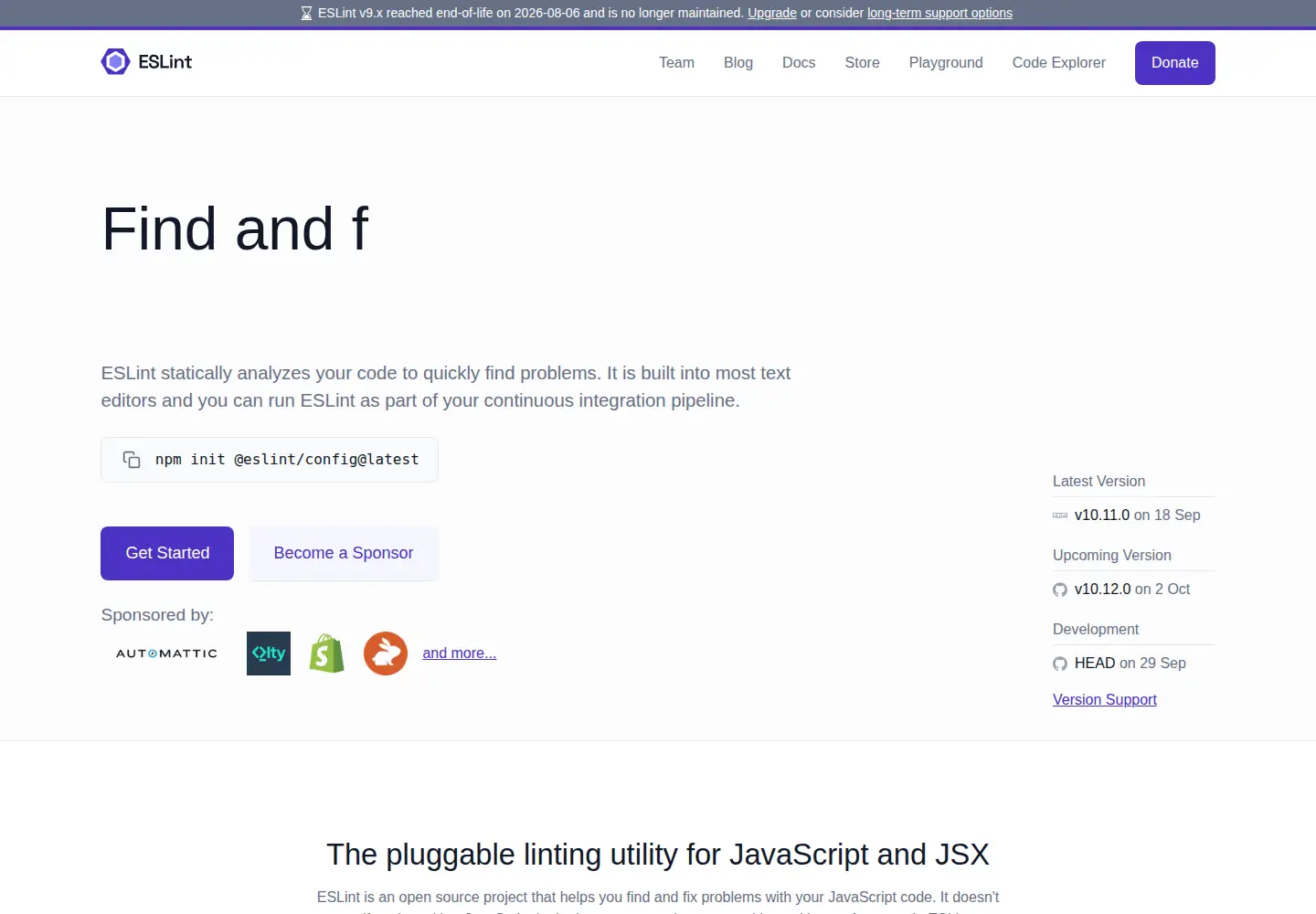Click the pluggable linting utility heading

point(658,855)
